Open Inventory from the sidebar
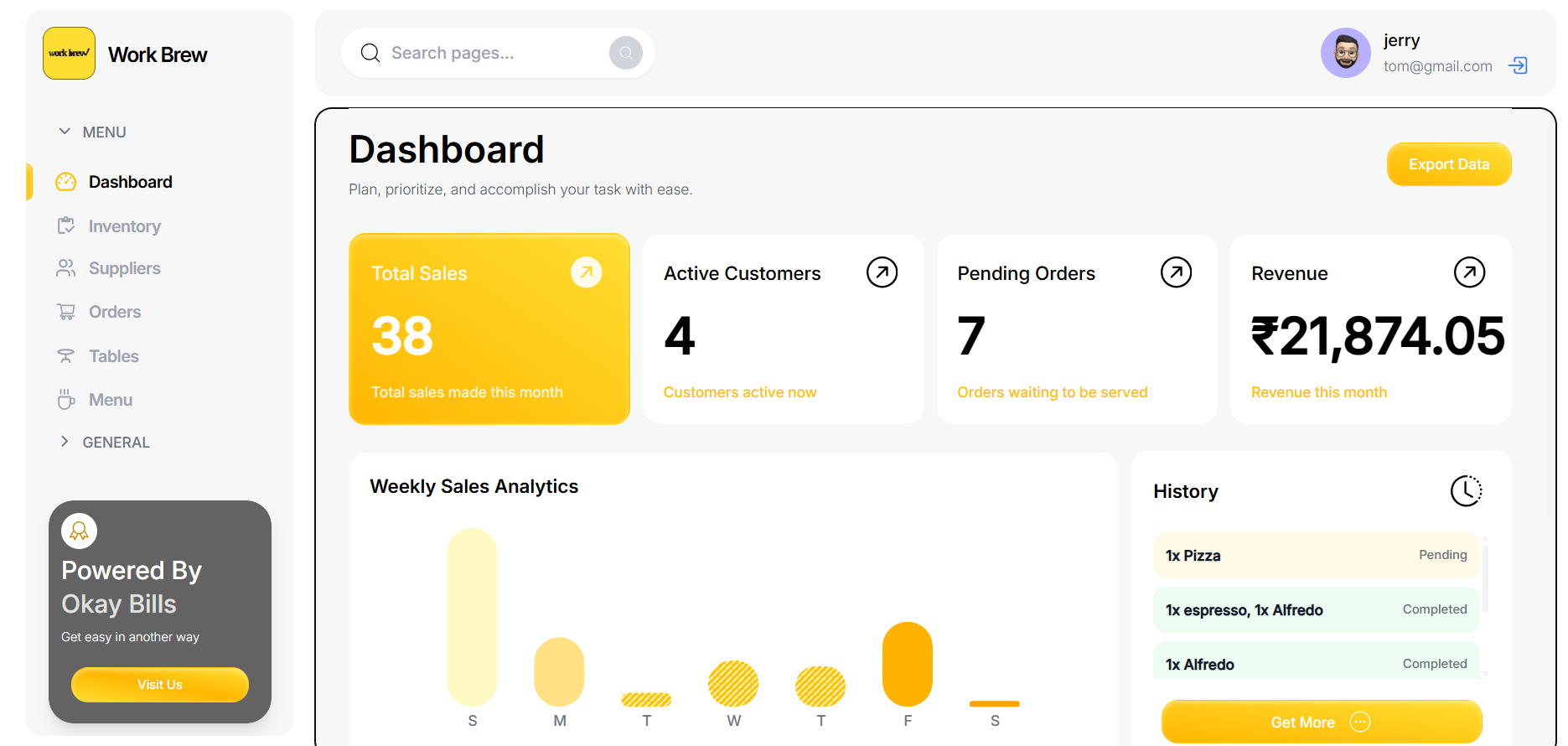Image resolution: width=1568 pixels, height=746 pixels. pos(124,226)
